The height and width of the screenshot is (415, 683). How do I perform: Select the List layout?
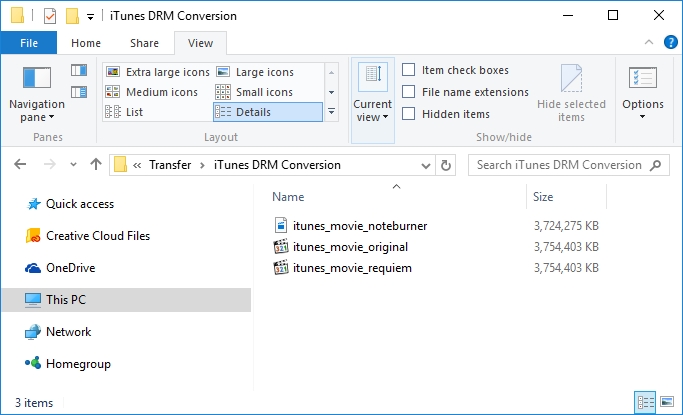click(x=124, y=112)
